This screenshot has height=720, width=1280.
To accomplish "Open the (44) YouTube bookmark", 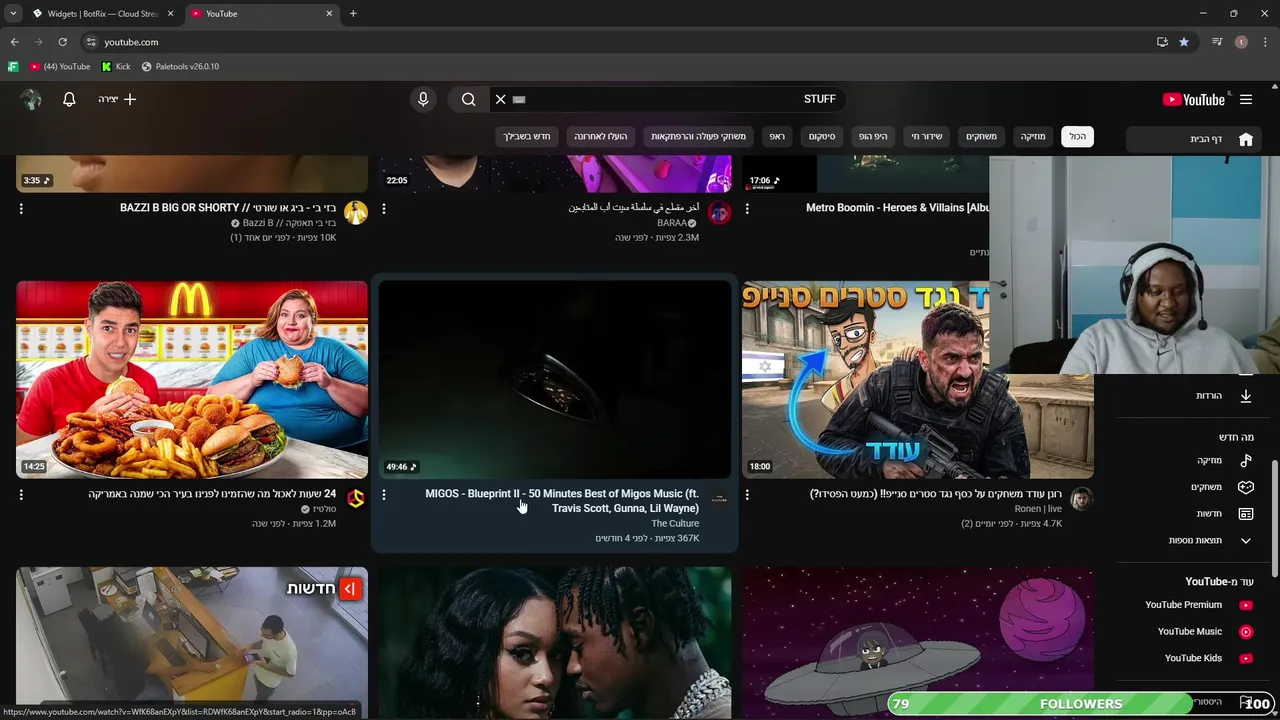I will [x=60, y=67].
